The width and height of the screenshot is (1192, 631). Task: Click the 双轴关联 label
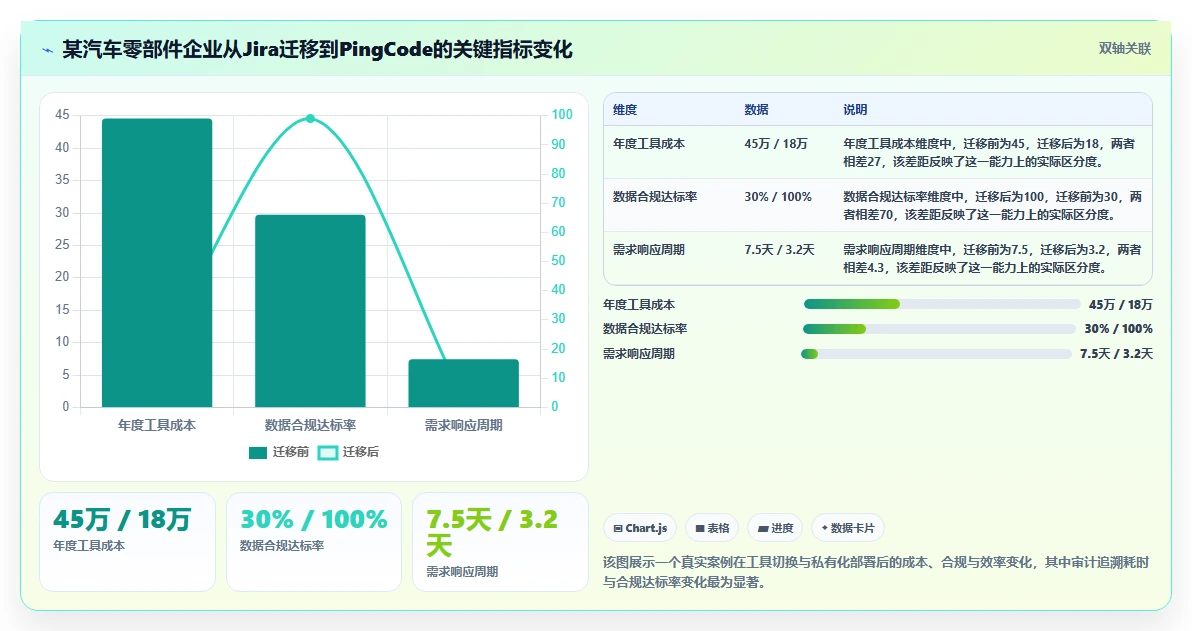(1124, 49)
